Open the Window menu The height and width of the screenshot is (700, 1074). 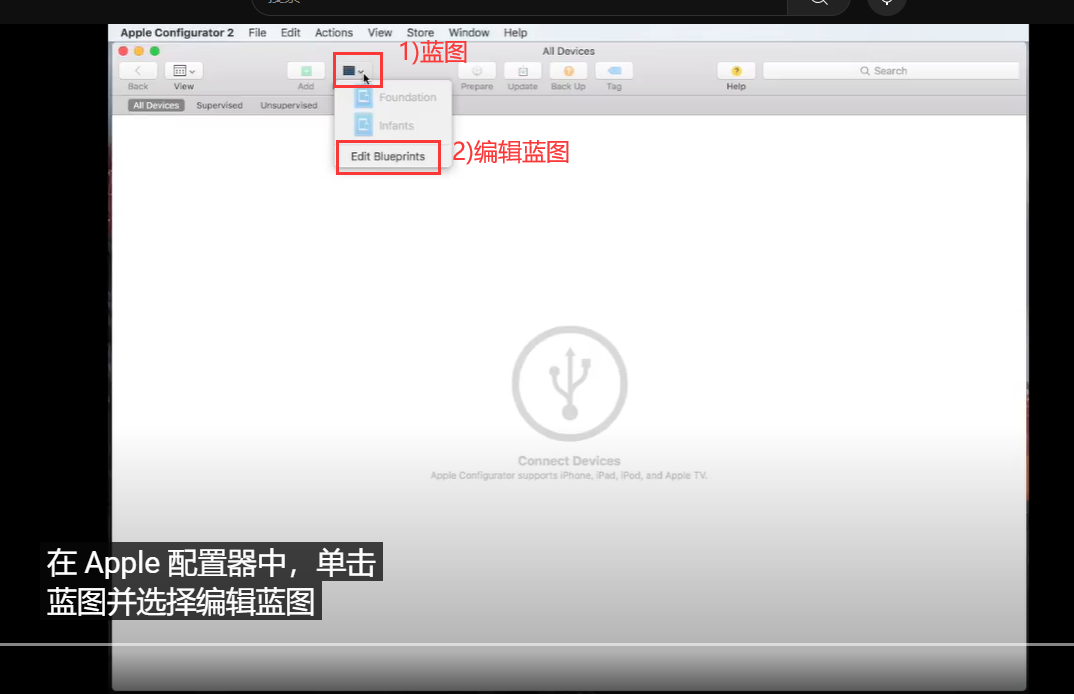coord(469,33)
